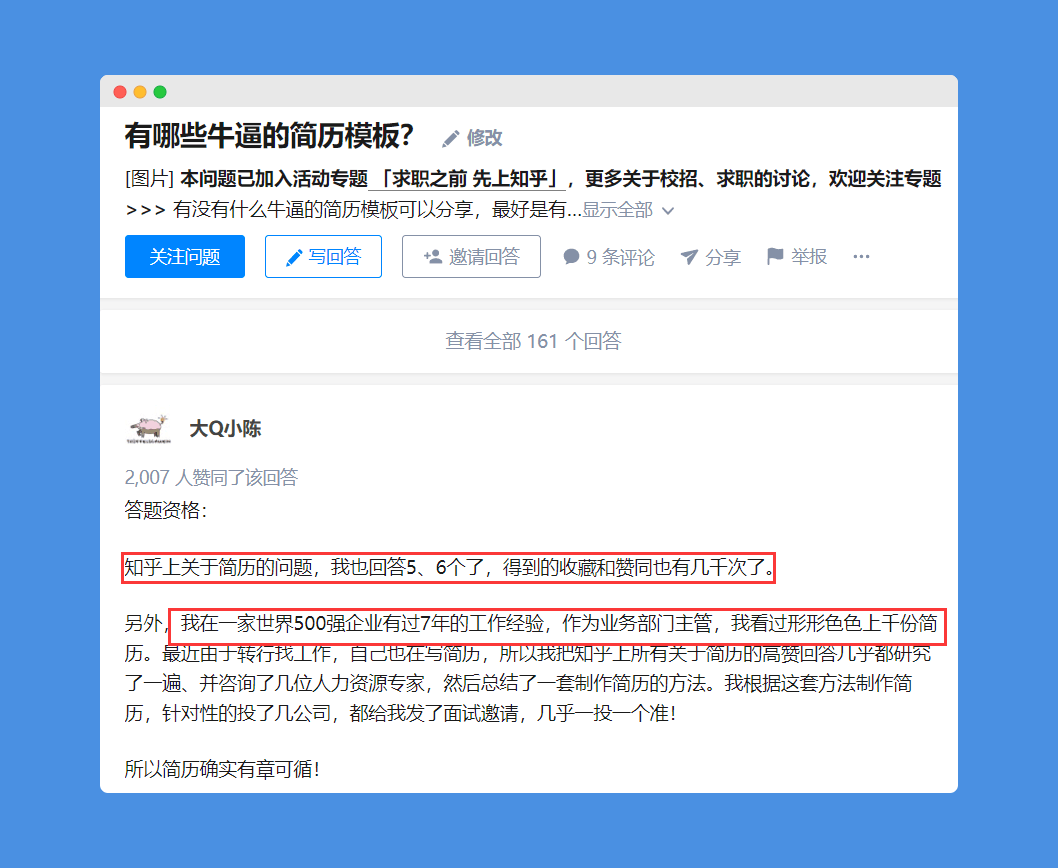View all 161 answers
The height and width of the screenshot is (868, 1058).
pos(533,341)
